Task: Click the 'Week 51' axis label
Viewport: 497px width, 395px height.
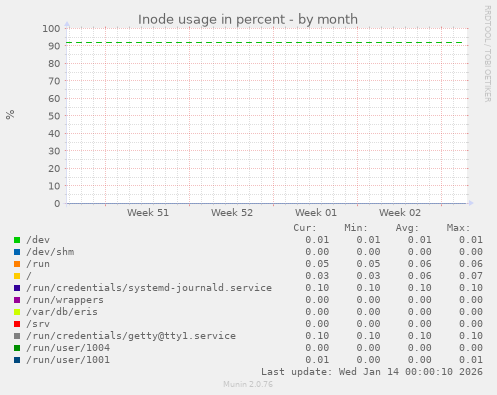Action: 148,213
